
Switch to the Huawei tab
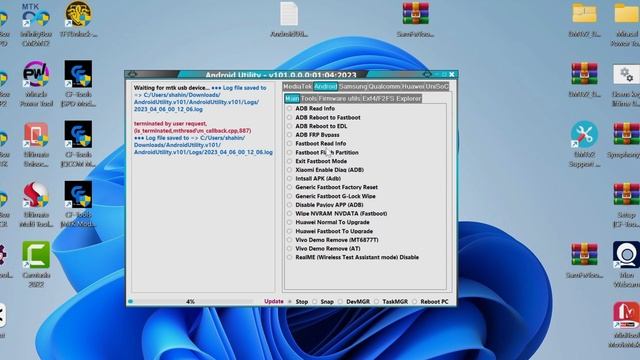click(x=413, y=87)
